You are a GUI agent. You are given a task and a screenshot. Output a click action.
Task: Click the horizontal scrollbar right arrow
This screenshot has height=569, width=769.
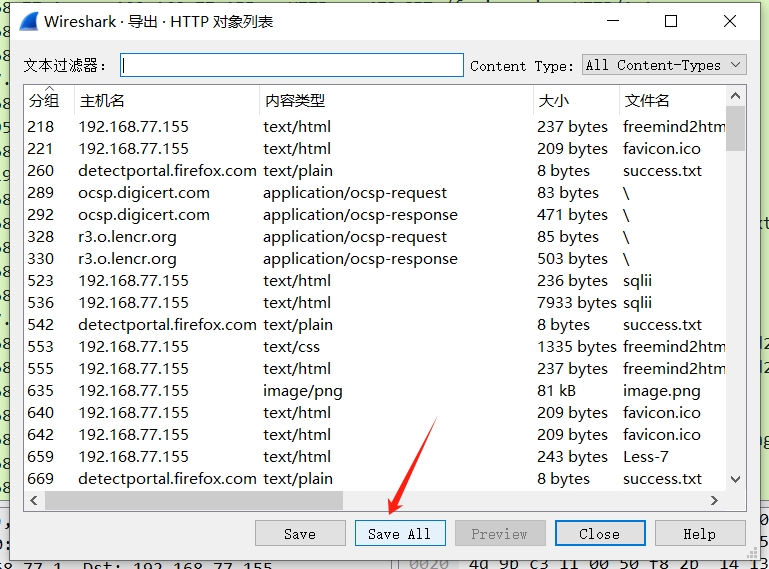[x=714, y=500]
